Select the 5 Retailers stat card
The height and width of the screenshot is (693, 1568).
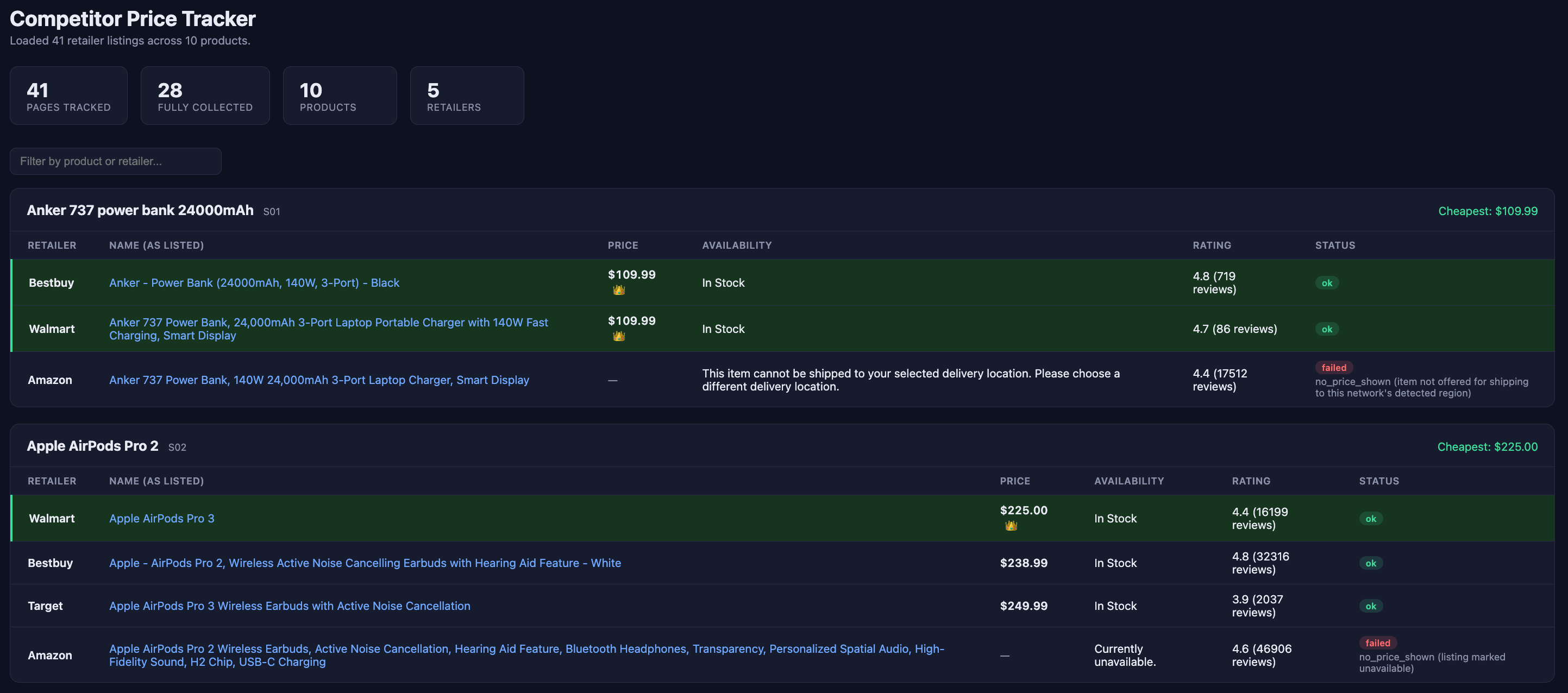467,96
